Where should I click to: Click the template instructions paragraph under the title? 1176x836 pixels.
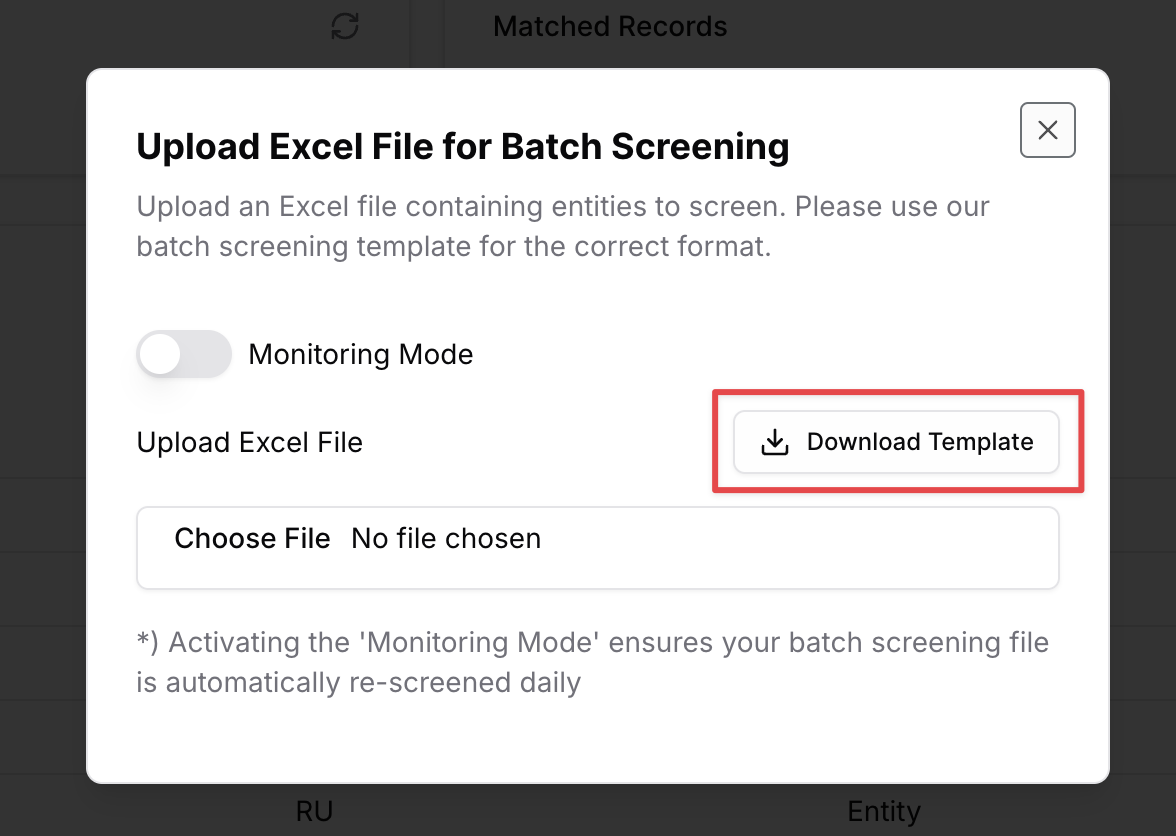tap(563, 226)
